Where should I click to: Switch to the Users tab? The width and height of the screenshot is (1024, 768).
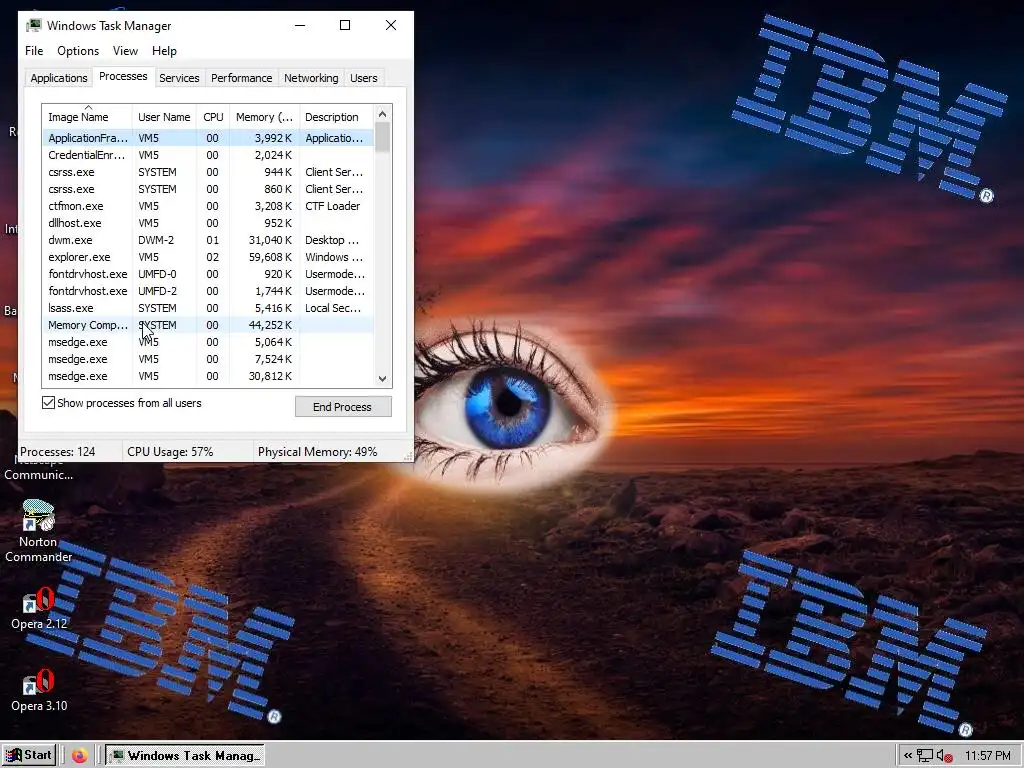tap(363, 78)
